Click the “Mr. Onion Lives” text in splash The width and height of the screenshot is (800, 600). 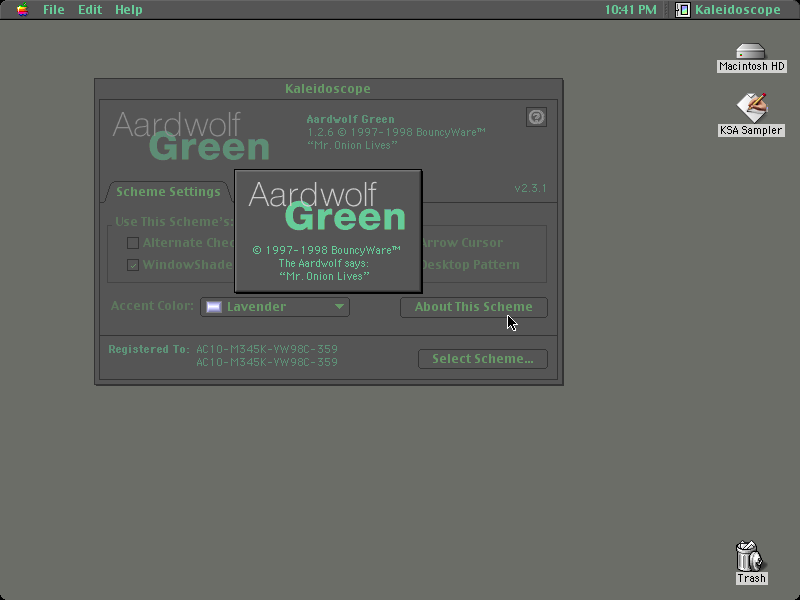point(324,277)
